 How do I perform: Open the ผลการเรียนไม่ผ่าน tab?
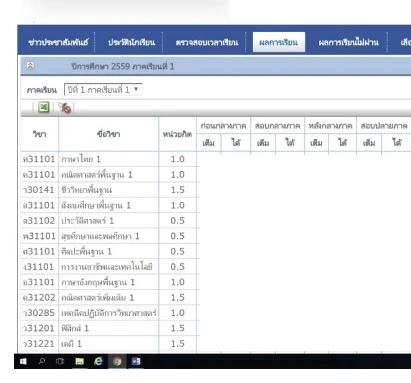tap(348, 42)
